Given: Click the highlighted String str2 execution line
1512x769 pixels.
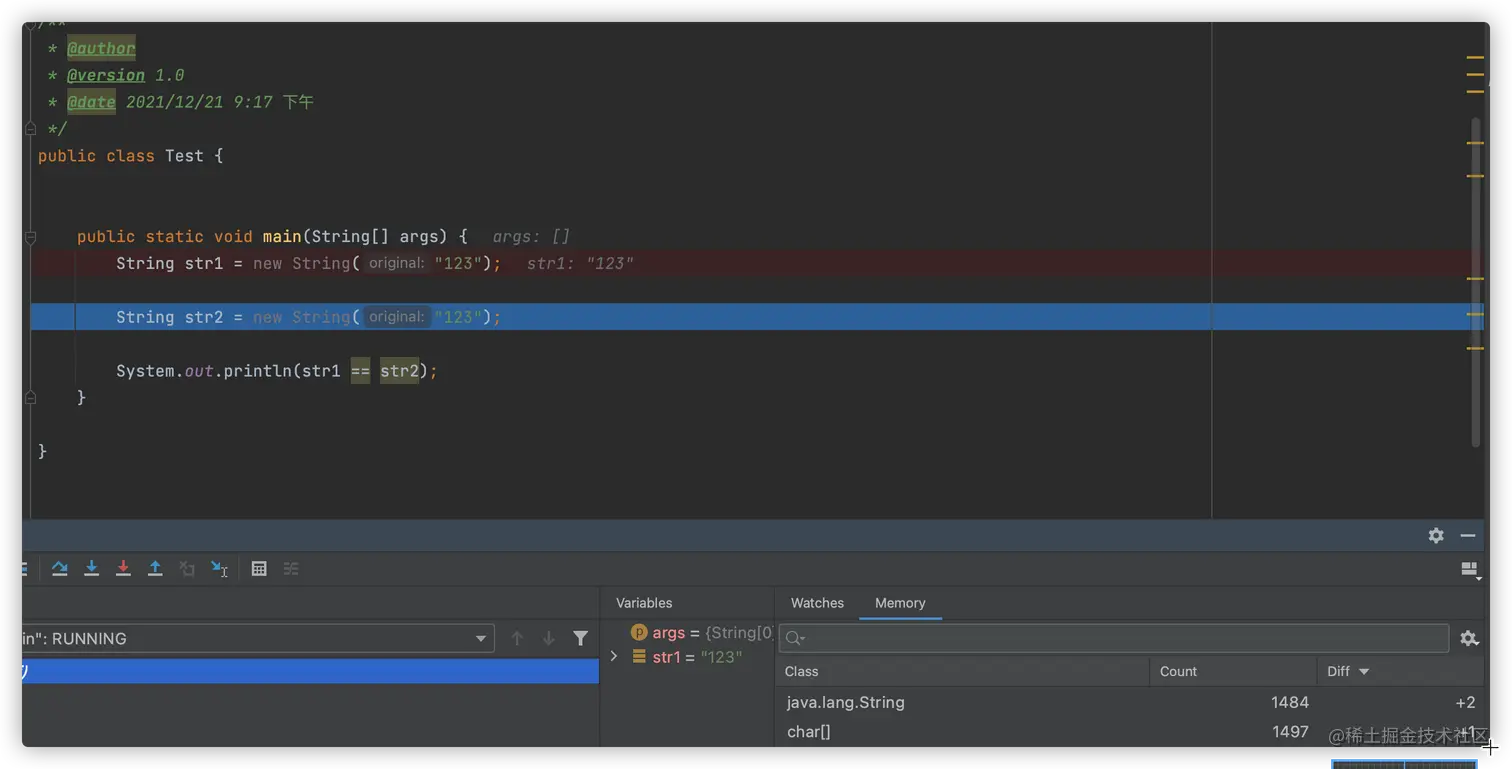Looking at the screenshot, I should click(756, 317).
